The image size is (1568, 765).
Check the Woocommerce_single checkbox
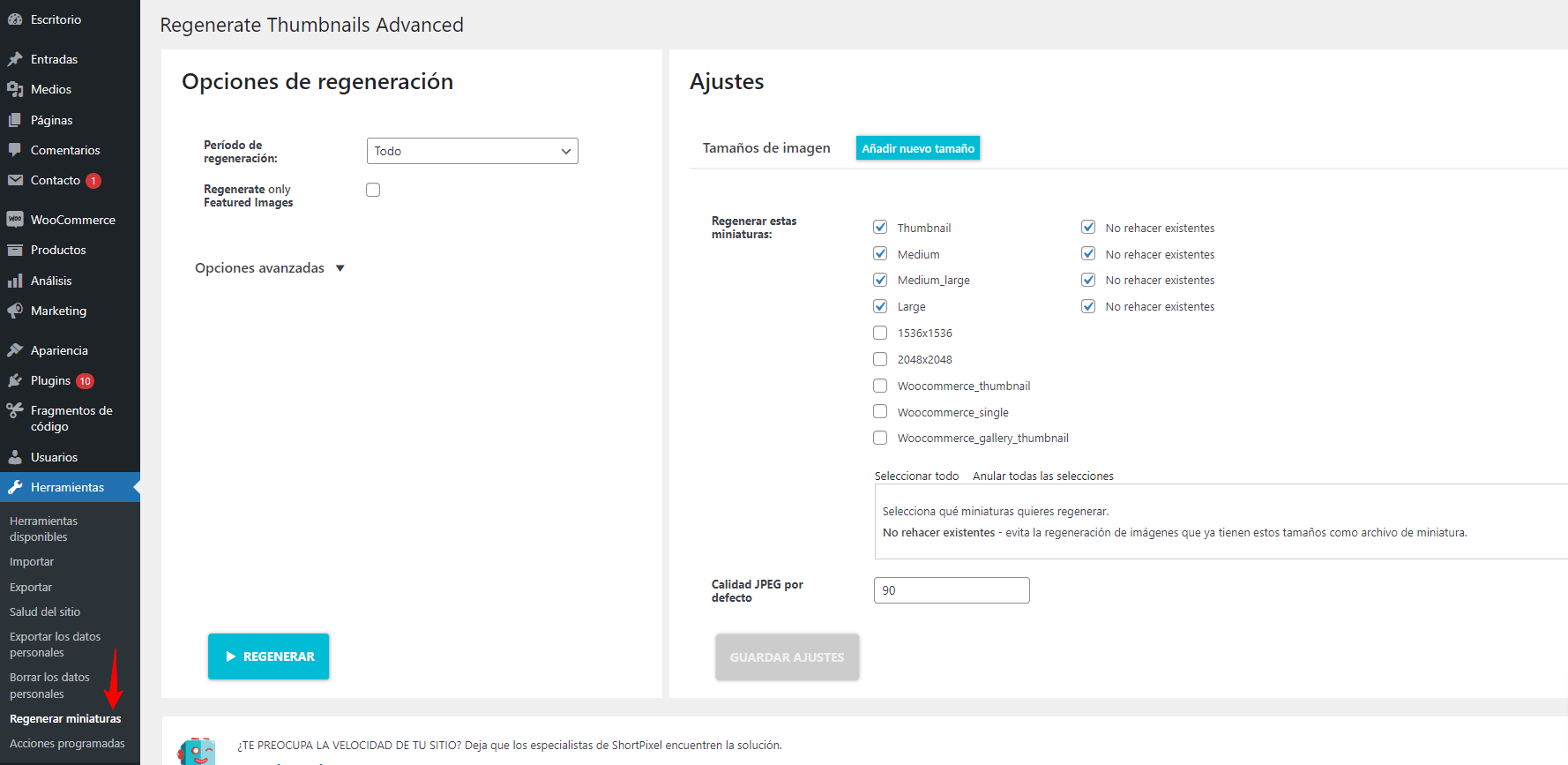coord(880,411)
